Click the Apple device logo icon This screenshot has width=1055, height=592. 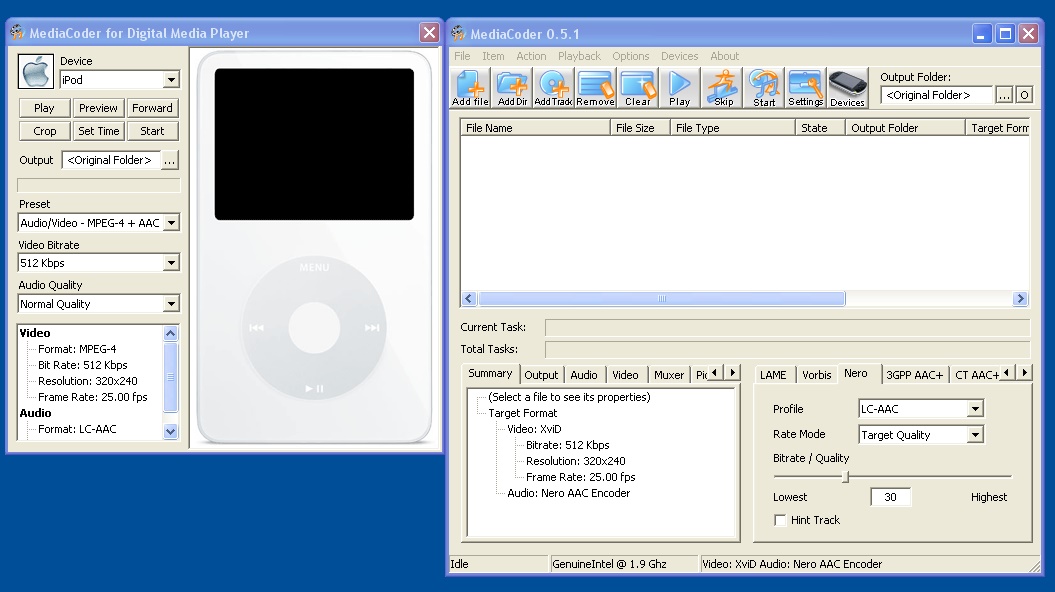35,71
